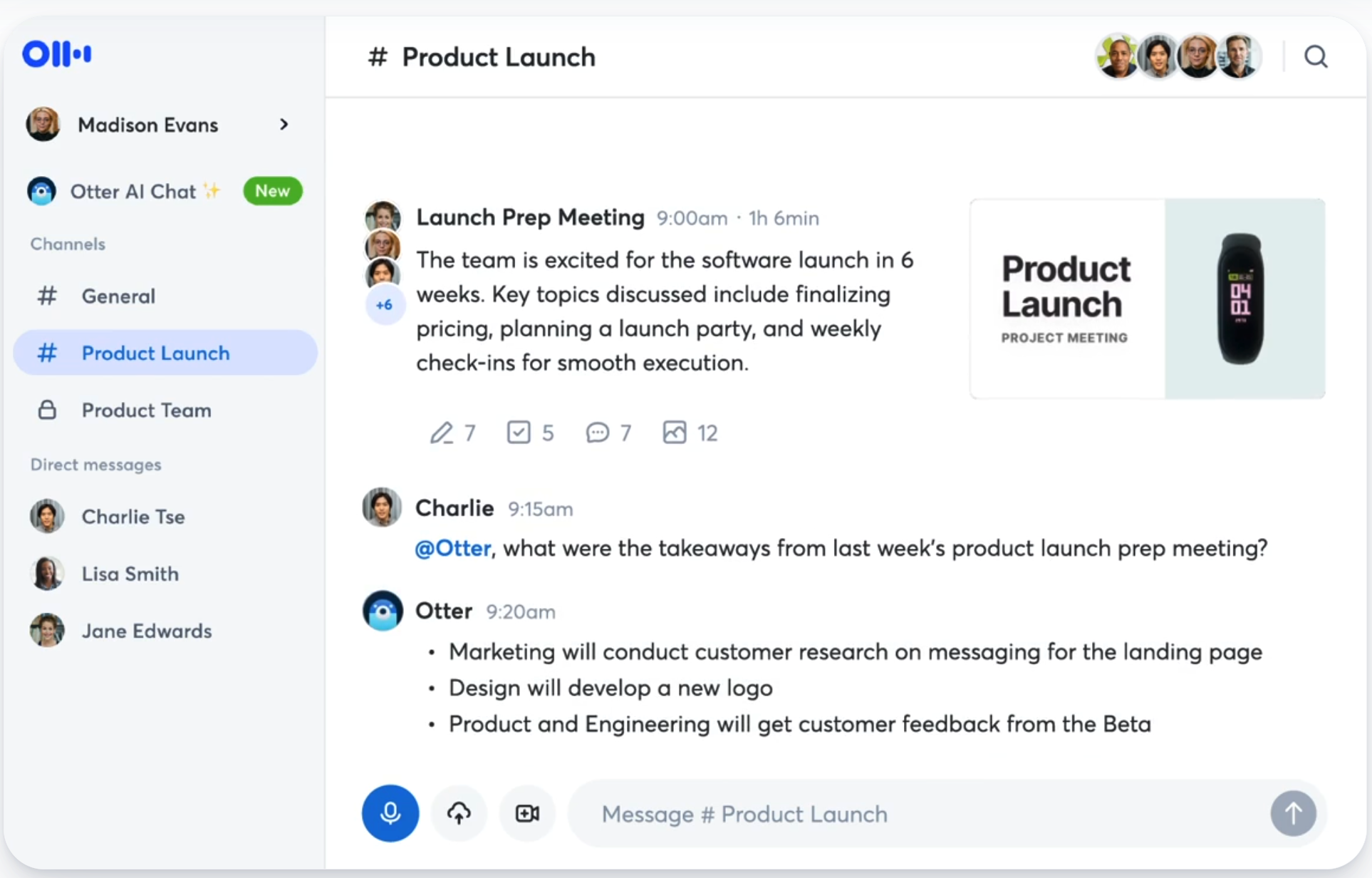Open Otter AI Chat
This screenshot has height=878, width=1372.
pyautogui.click(x=132, y=191)
